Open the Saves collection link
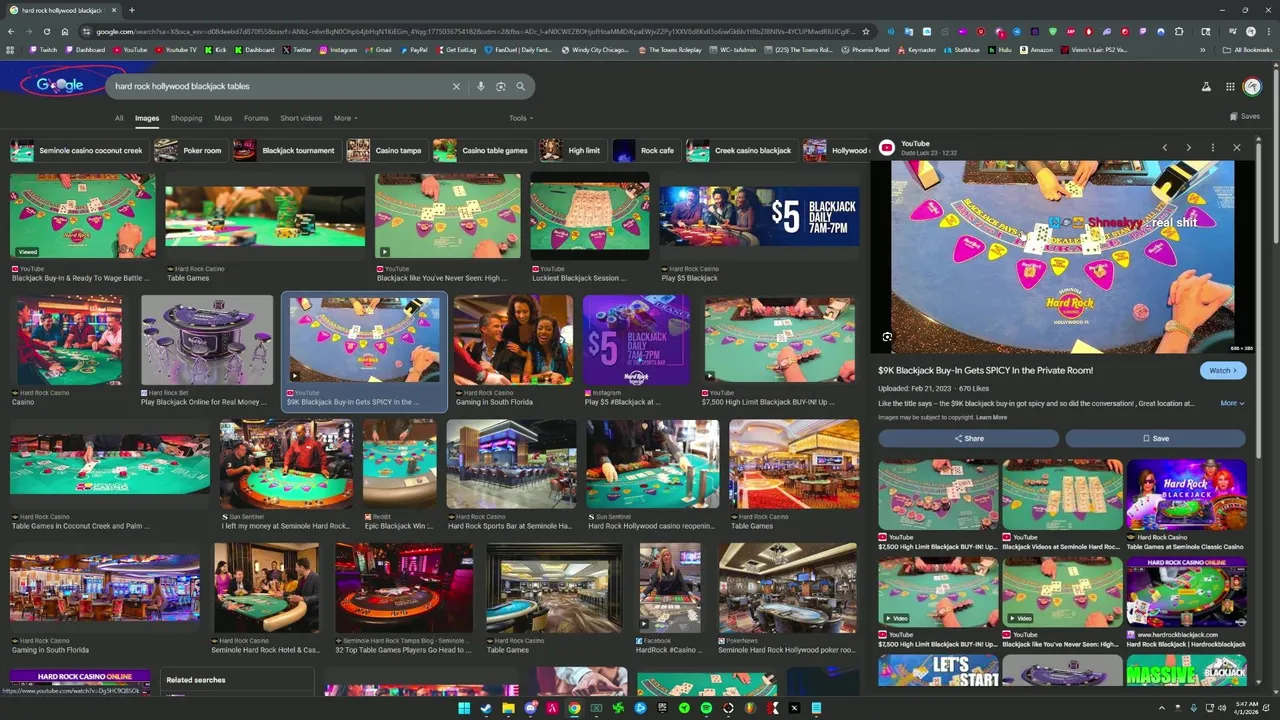The width and height of the screenshot is (1280, 720). (x=1245, y=116)
